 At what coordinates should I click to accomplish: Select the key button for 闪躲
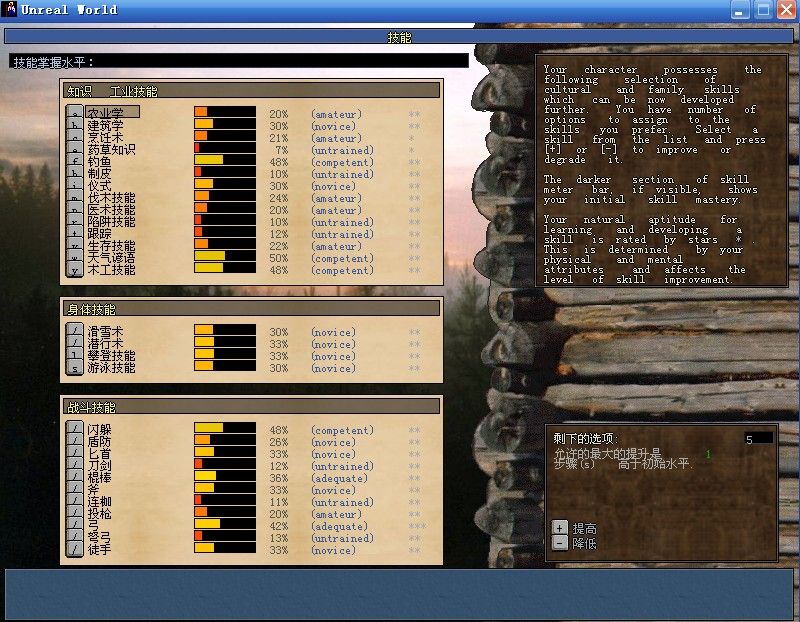74,430
